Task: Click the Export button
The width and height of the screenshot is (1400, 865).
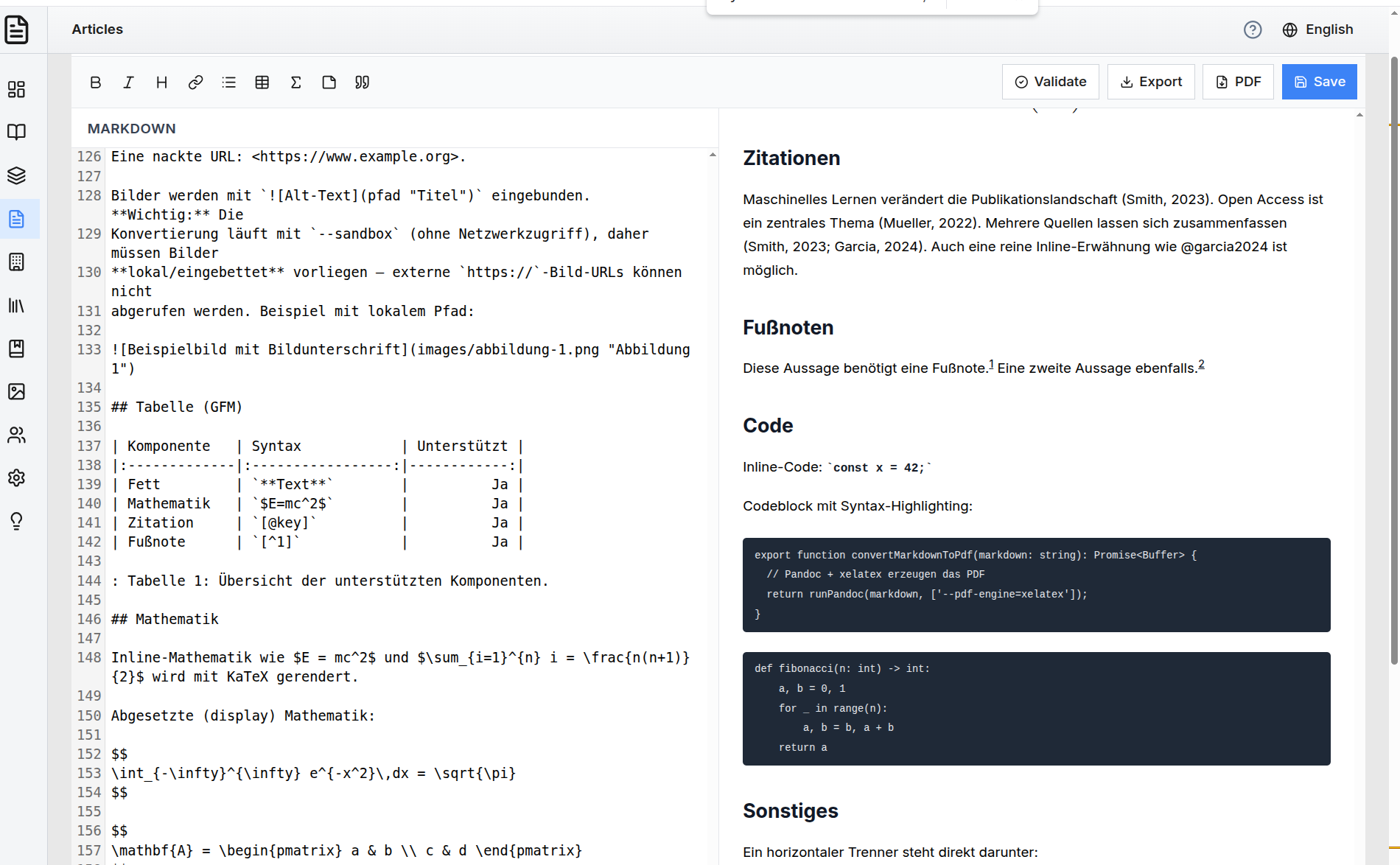Action: coord(1151,82)
